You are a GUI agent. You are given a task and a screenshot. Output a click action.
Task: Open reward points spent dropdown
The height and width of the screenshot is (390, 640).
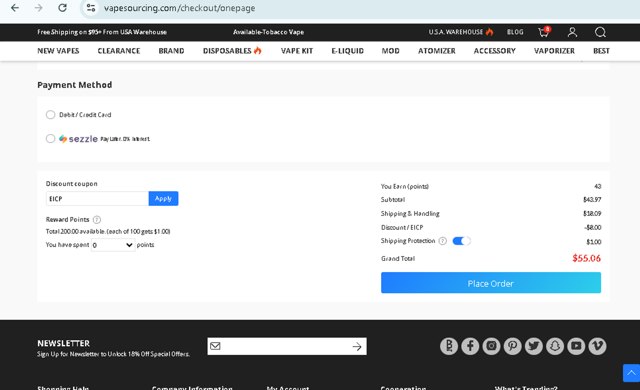113,245
